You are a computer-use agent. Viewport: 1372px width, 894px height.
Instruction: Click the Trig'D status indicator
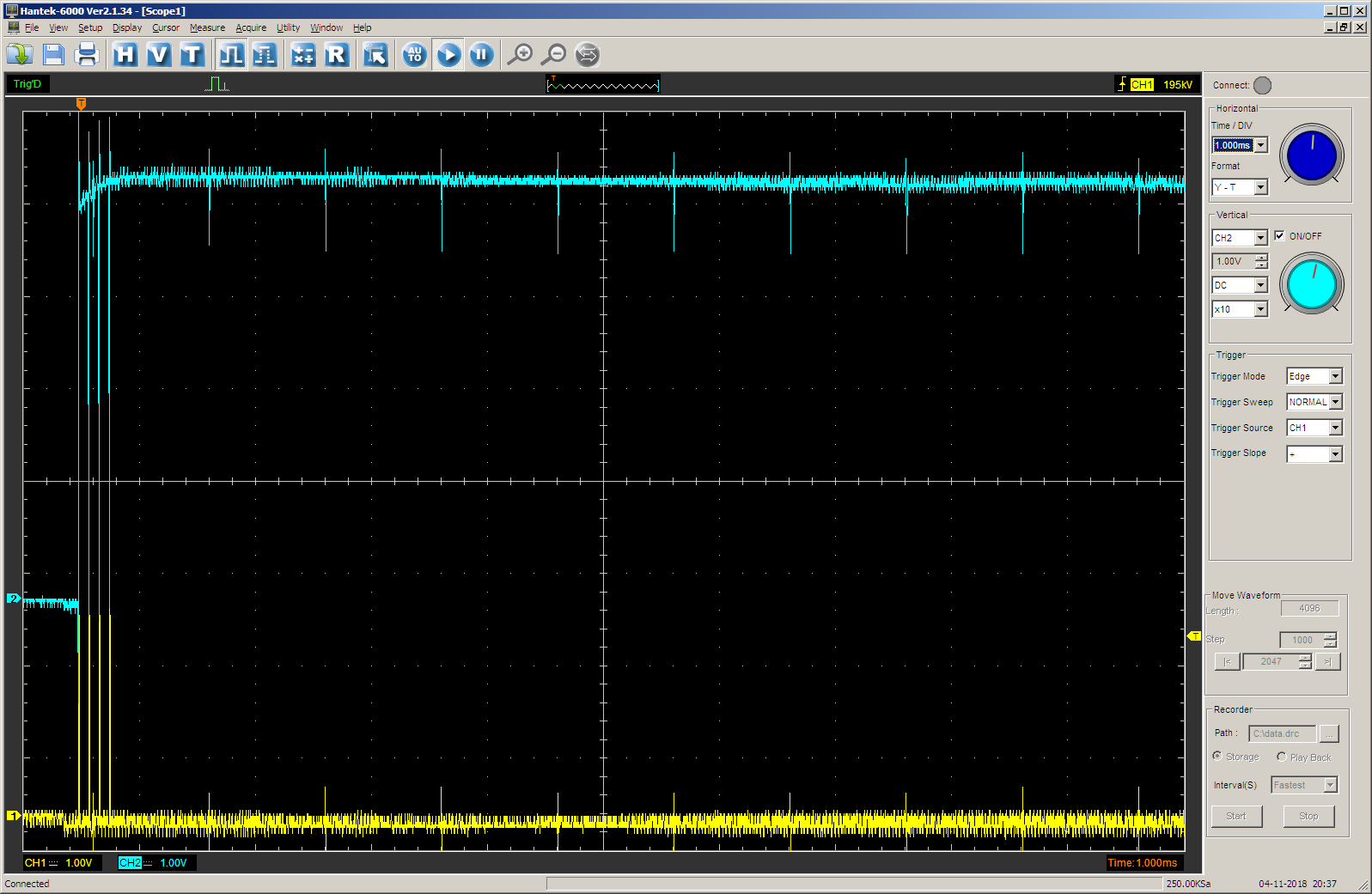[27, 84]
